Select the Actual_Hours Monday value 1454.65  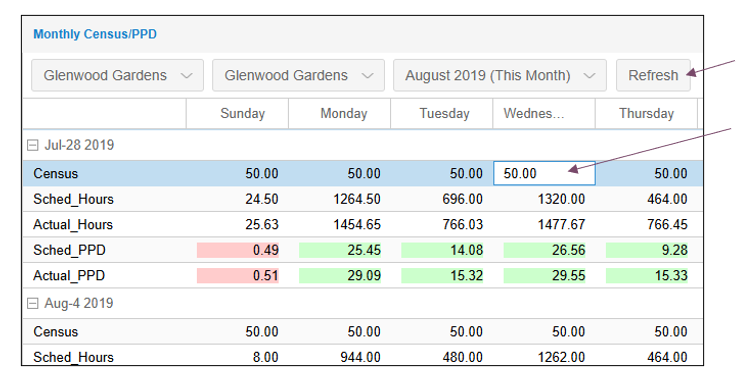tap(357, 225)
